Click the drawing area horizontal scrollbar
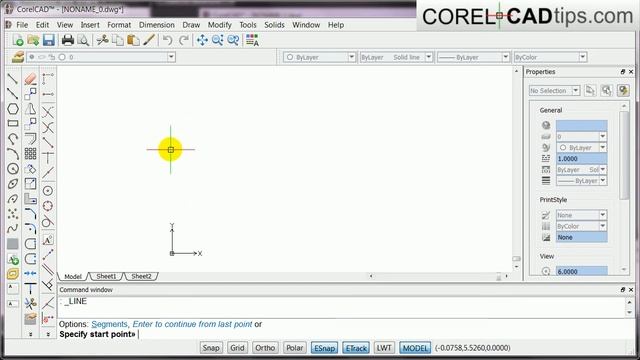Screen dimensions: 640x360 tap(439, 276)
